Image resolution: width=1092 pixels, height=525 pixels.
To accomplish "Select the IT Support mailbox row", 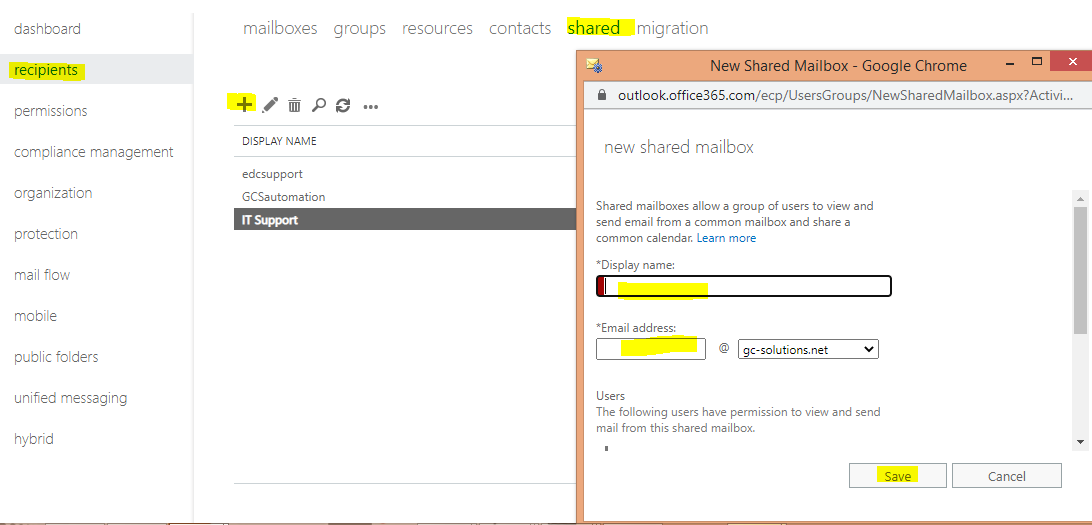I will [405, 220].
